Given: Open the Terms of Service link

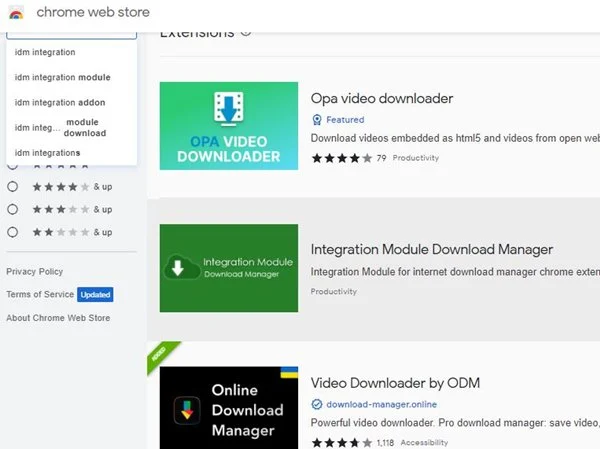Looking at the screenshot, I should coord(40,294).
